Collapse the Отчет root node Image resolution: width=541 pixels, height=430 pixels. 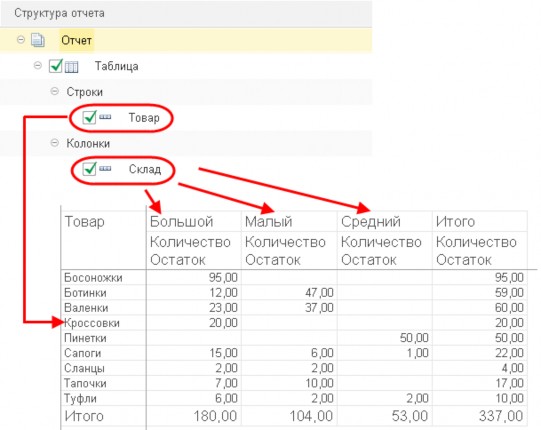pos(21,40)
